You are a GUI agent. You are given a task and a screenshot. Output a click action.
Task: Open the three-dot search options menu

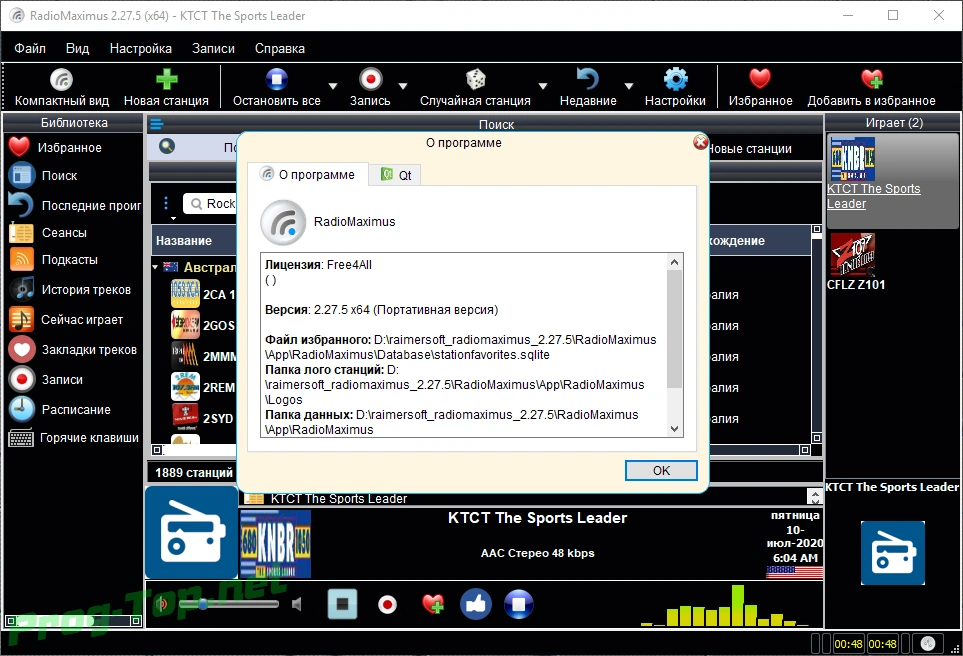(166, 203)
